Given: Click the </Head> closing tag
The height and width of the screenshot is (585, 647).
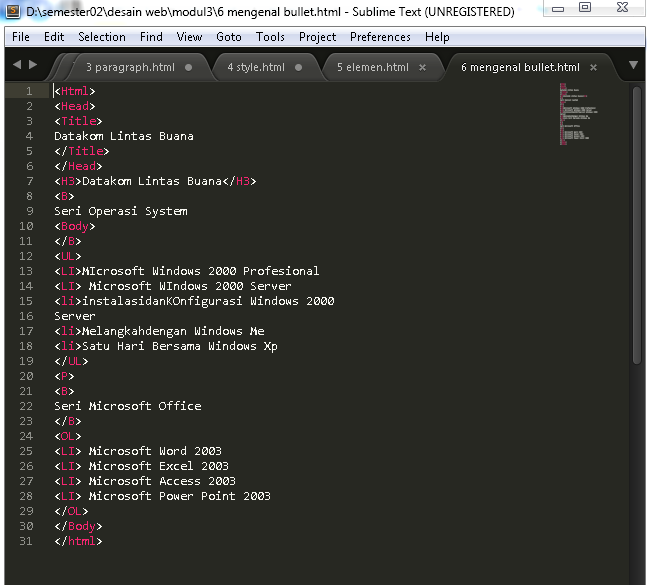Looking at the screenshot, I should coord(78,166).
